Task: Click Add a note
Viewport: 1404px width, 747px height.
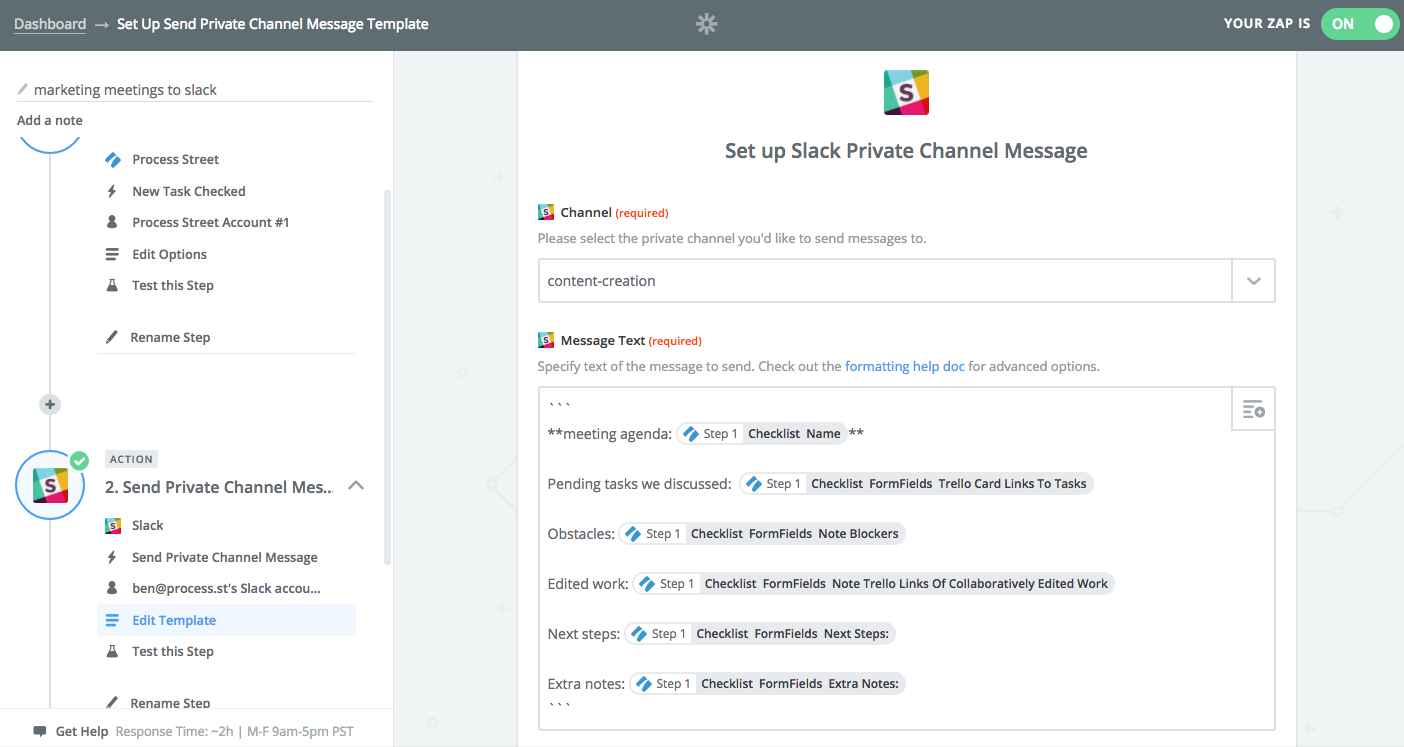Action: pyautogui.click(x=50, y=120)
